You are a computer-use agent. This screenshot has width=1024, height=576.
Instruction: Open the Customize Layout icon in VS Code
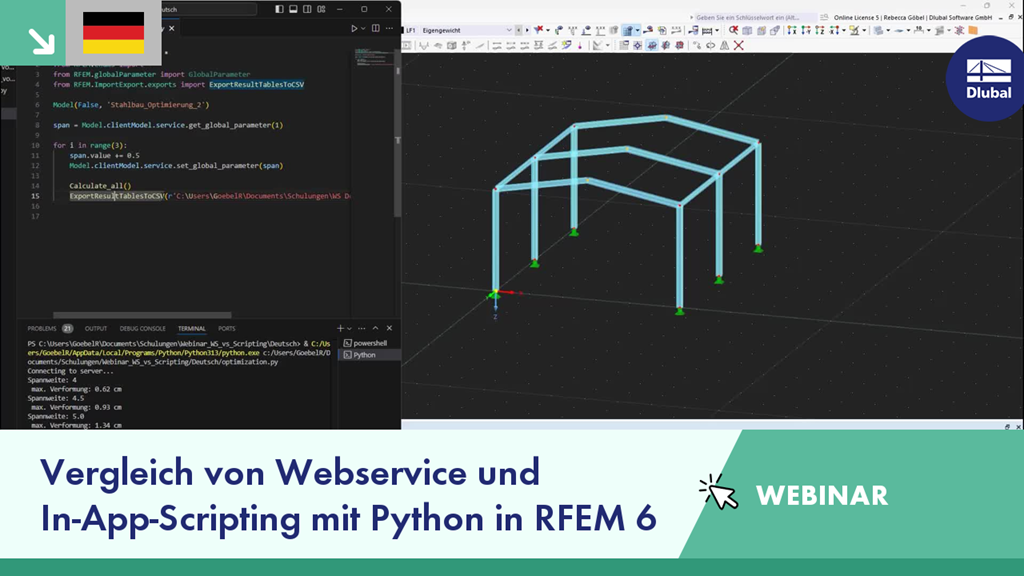pos(321,9)
